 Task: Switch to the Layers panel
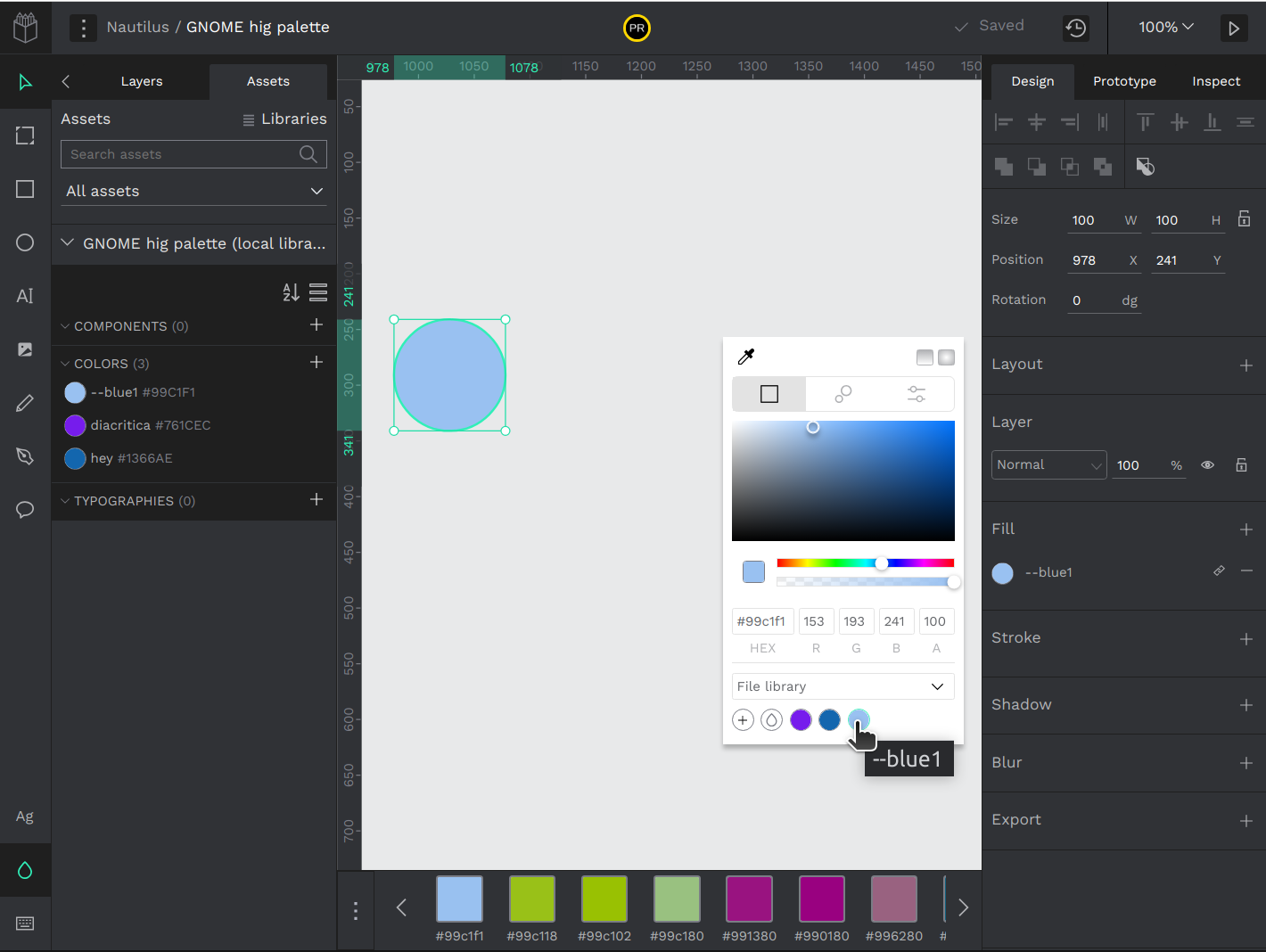click(x=141, y=81)
